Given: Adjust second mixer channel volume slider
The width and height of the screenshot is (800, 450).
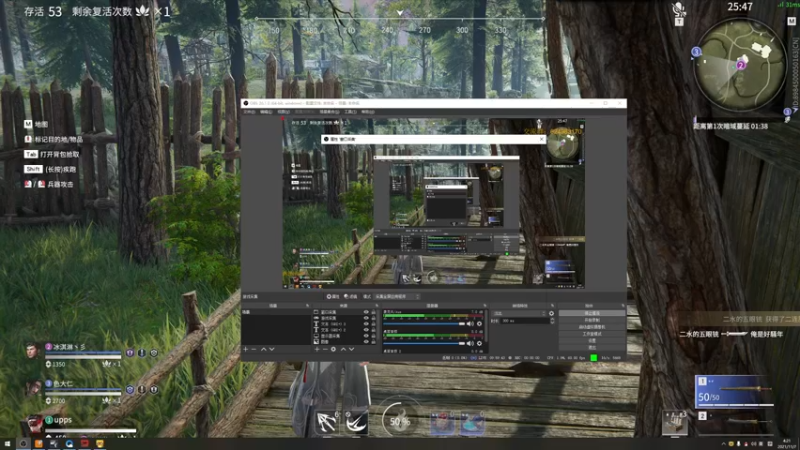Looking at the screenshot, I should click(x=424, y=343).
